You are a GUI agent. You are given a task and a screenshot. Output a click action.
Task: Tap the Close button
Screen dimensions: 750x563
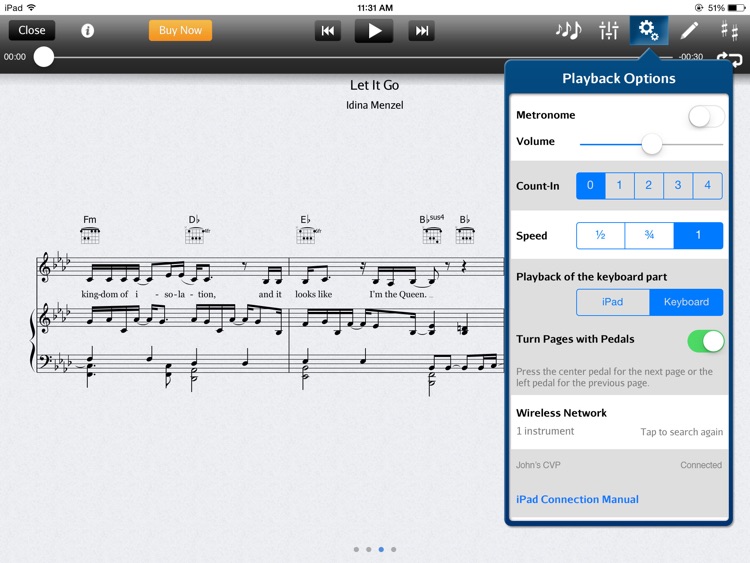[x=32, y=30]
